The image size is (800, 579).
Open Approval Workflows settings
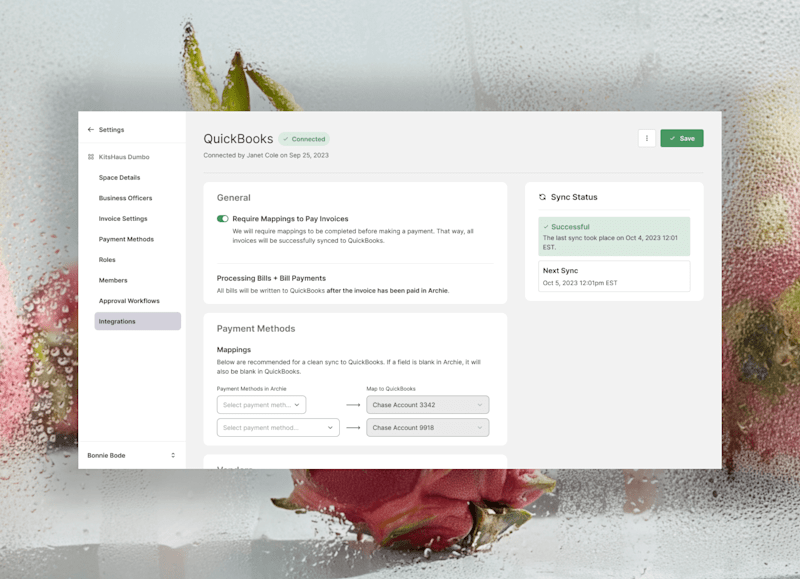(129, 301)
